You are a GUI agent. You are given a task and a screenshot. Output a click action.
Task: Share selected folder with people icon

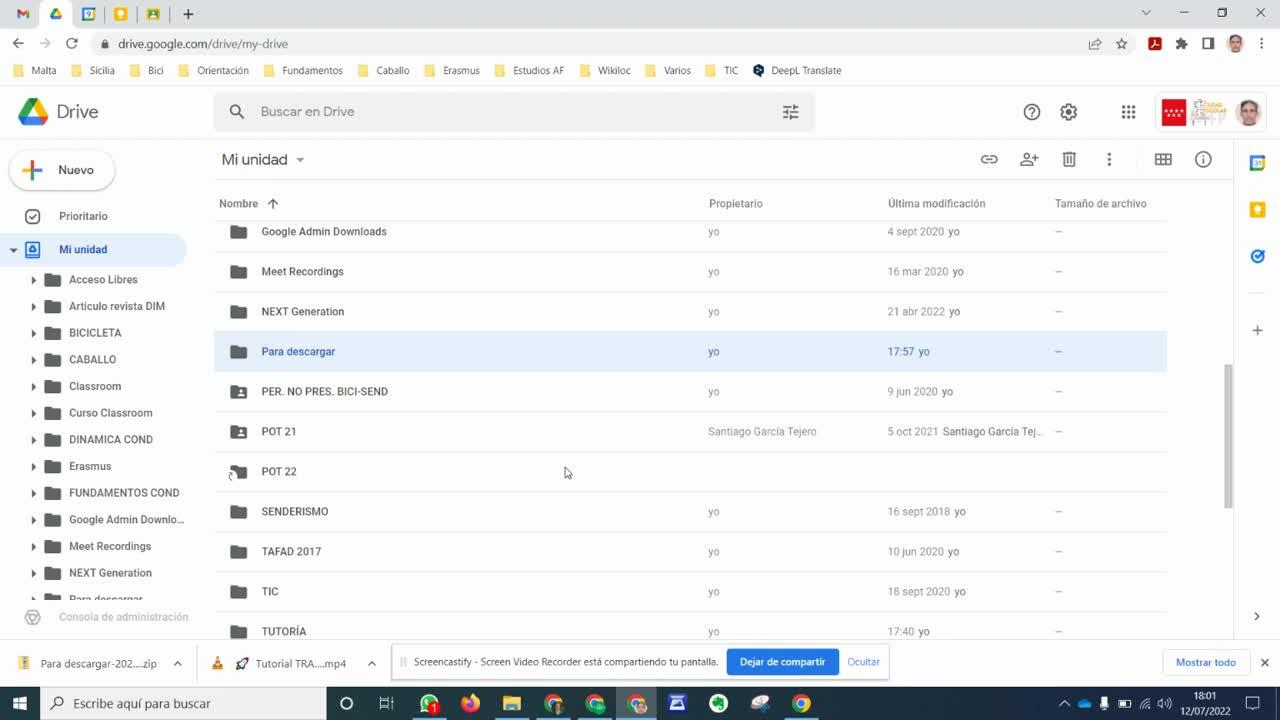[x=1029, y=159]
